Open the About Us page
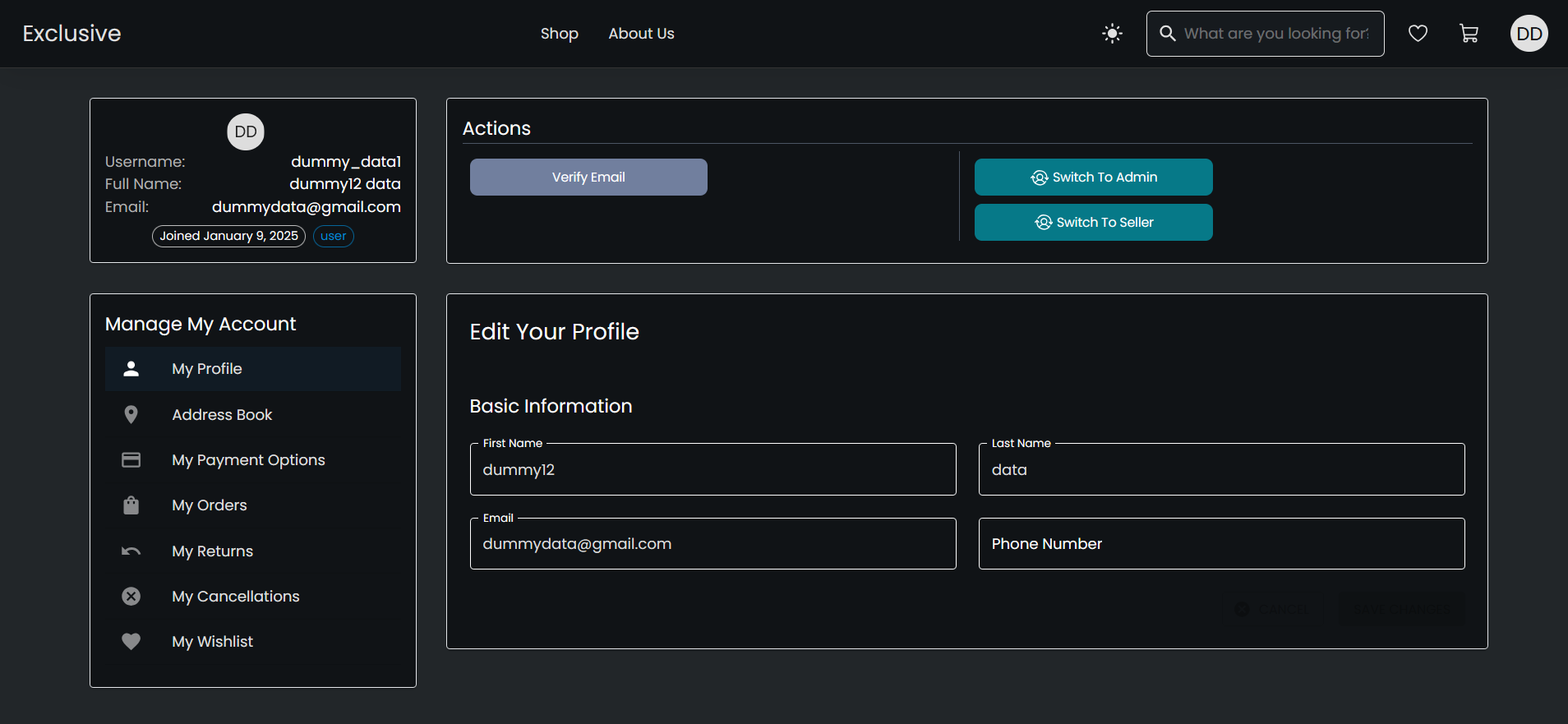This screenshot has width=1568, height=724. point(641,34)
